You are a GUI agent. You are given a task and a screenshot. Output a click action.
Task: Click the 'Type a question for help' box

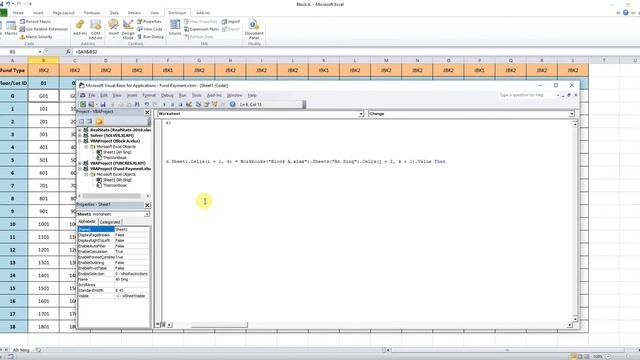(x=526, y=95)
